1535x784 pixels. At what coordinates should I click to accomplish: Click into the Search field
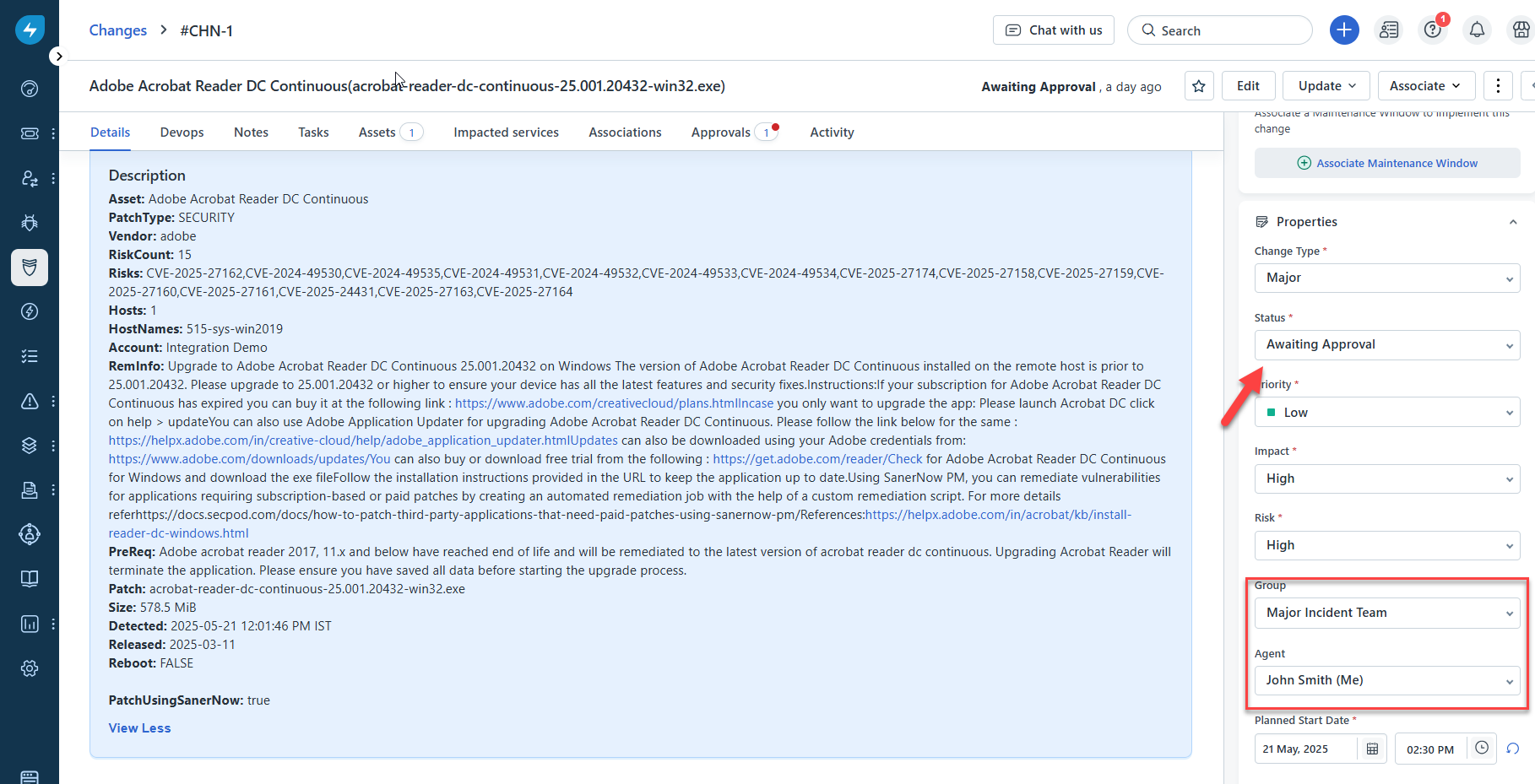1220,30
